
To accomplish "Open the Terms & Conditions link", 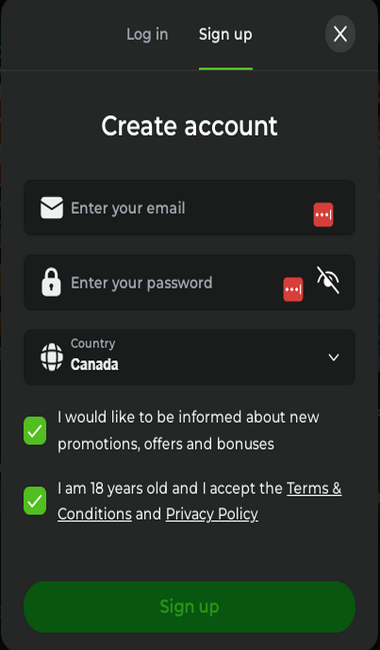I will [199, 501].
